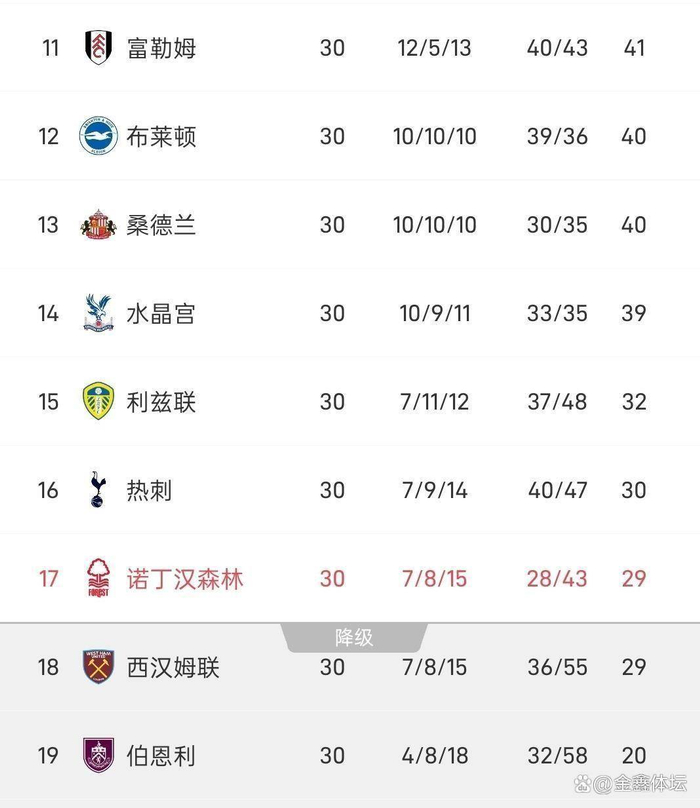
Task: Click the Burnley club crest
Action: point(99,755)
